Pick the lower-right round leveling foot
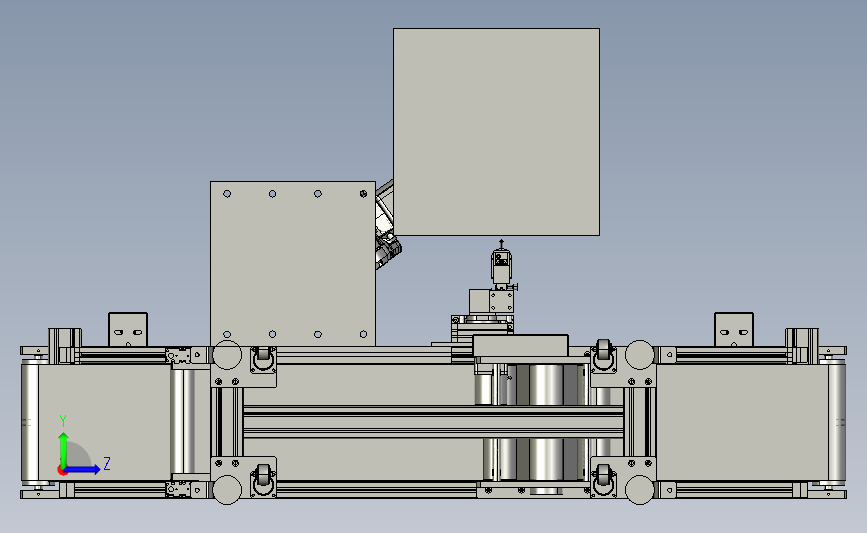The image size is (867, 533). point(639,489)
